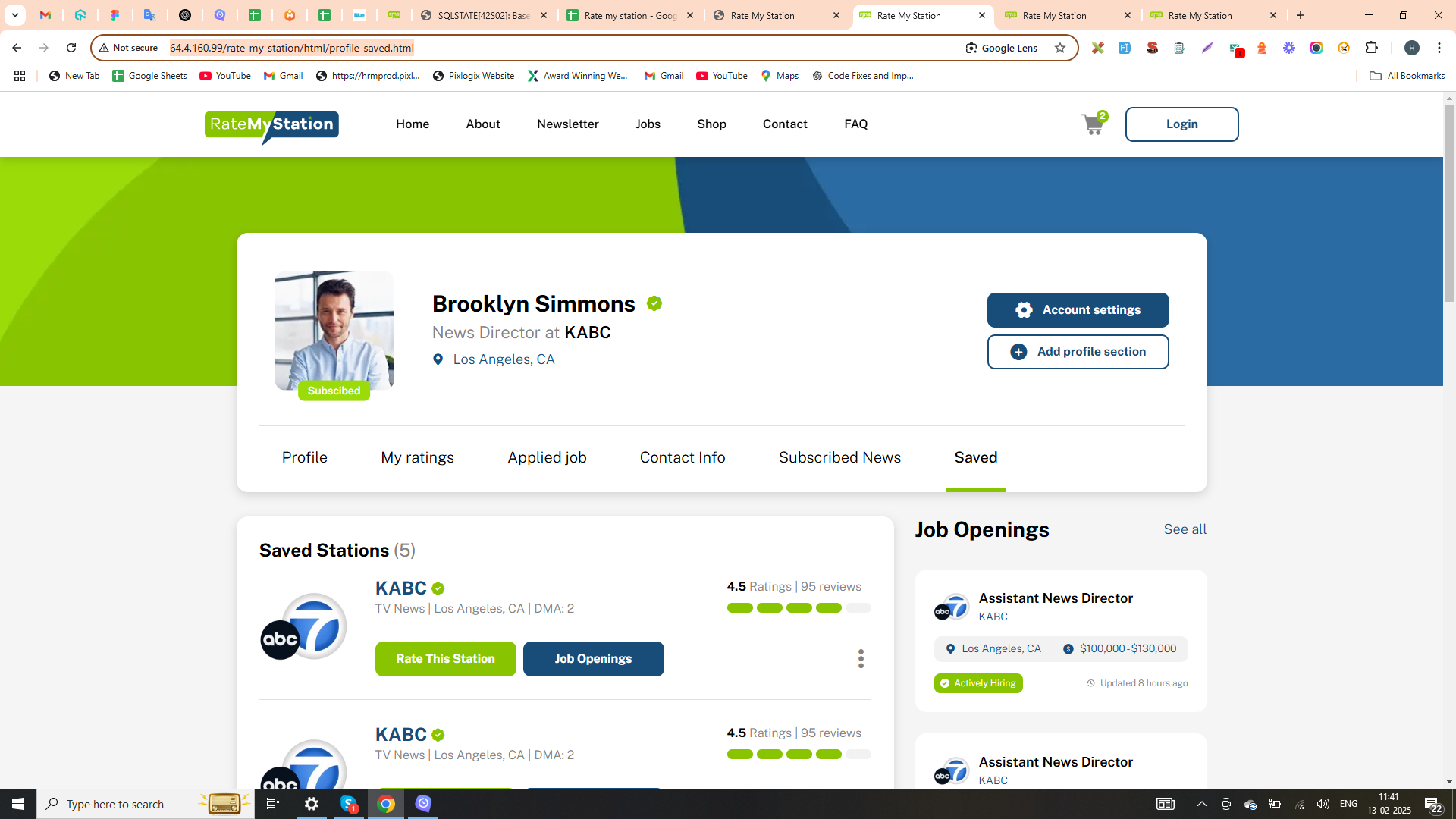Click the Los Angeles, CA profile location
This screenshot has width=1456, height=819.
click(x=504, y=359)
